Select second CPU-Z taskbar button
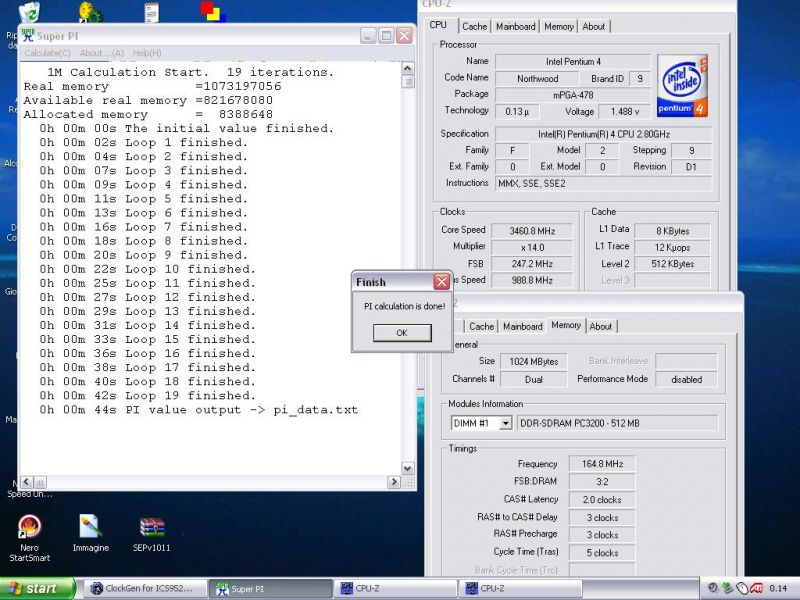 520,589
